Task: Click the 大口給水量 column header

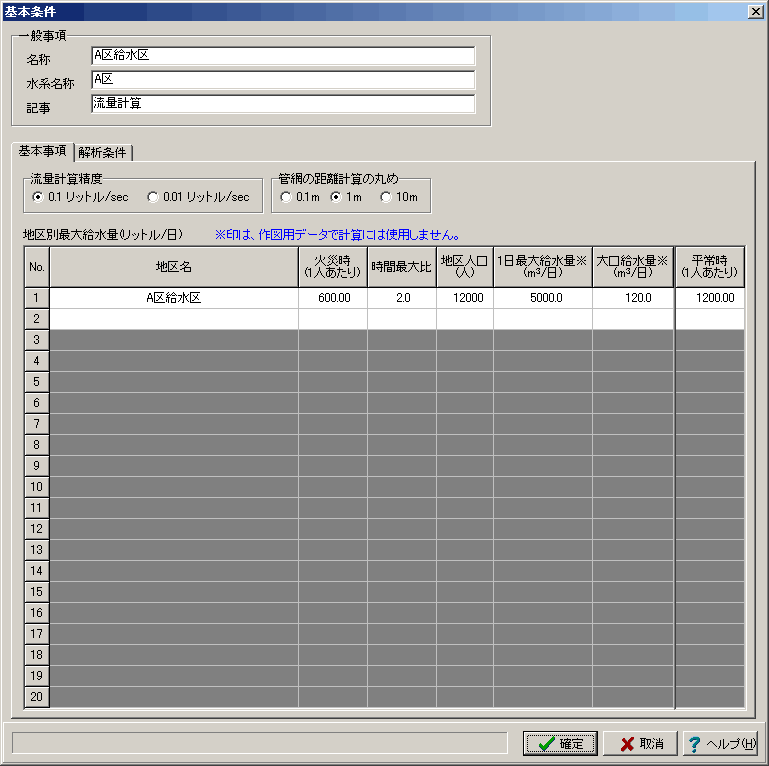Action: click(x=633, y=267)
